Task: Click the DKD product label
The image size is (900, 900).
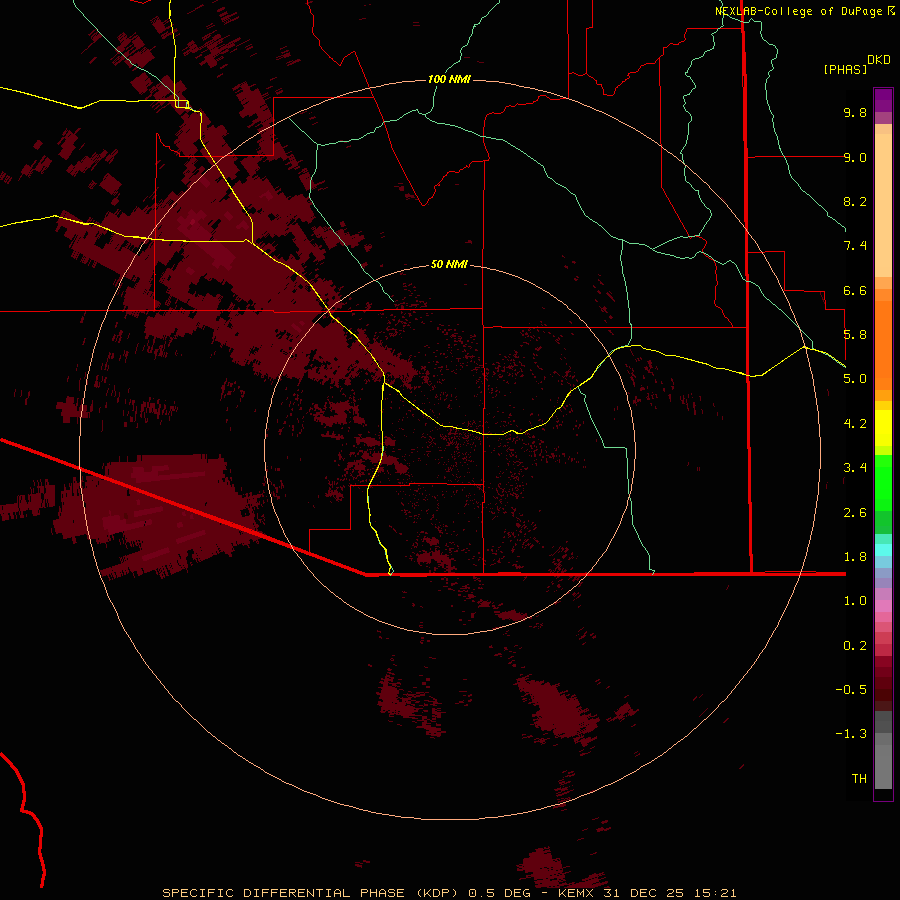Action: (x=879, y=60)
